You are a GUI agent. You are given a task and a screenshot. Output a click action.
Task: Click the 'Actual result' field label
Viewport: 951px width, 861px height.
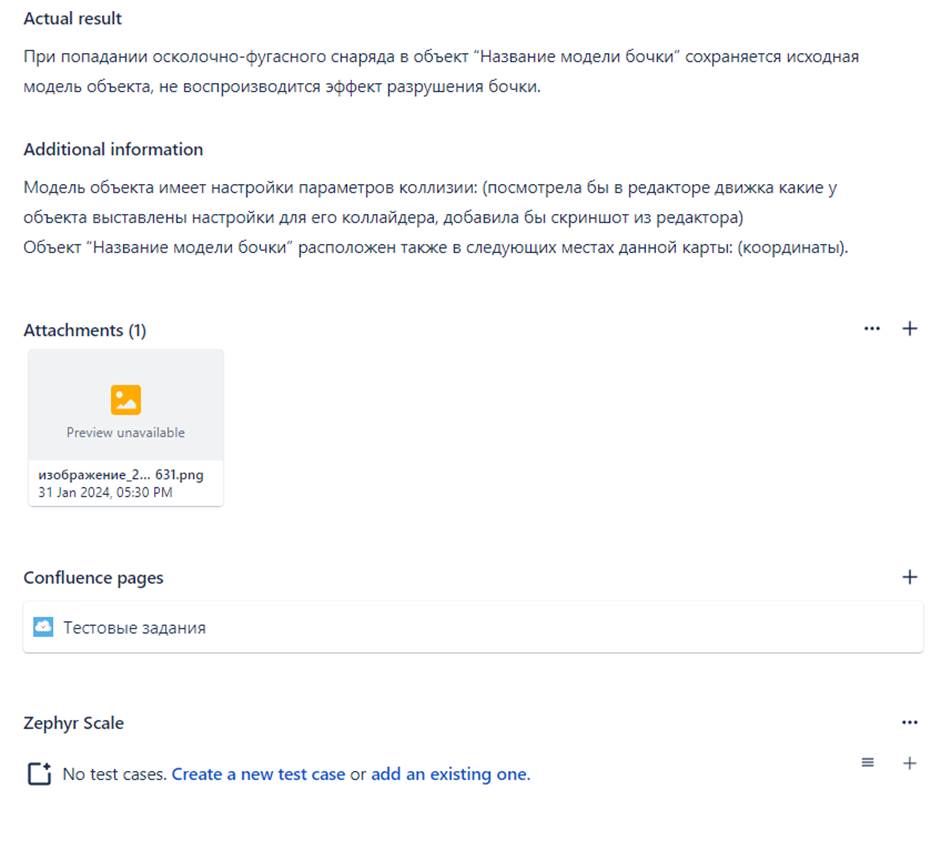click(x=73, y=19)
